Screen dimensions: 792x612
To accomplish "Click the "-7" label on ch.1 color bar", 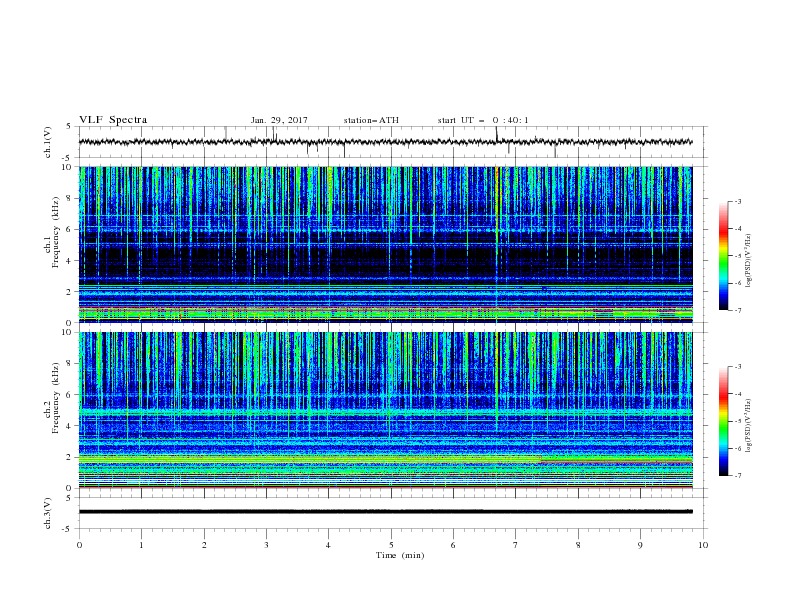I will 738,310.
